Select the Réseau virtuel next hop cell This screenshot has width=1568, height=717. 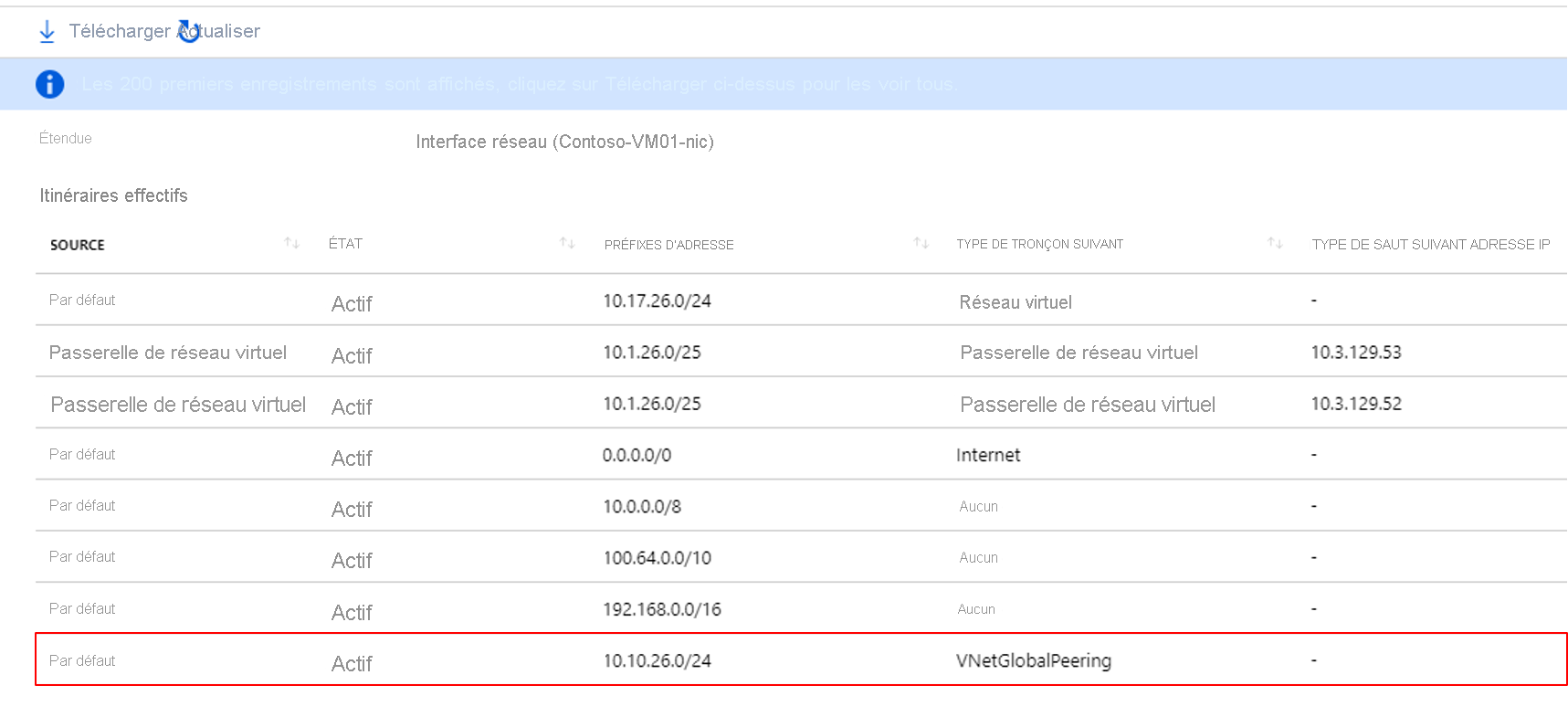pos(1016,302)
